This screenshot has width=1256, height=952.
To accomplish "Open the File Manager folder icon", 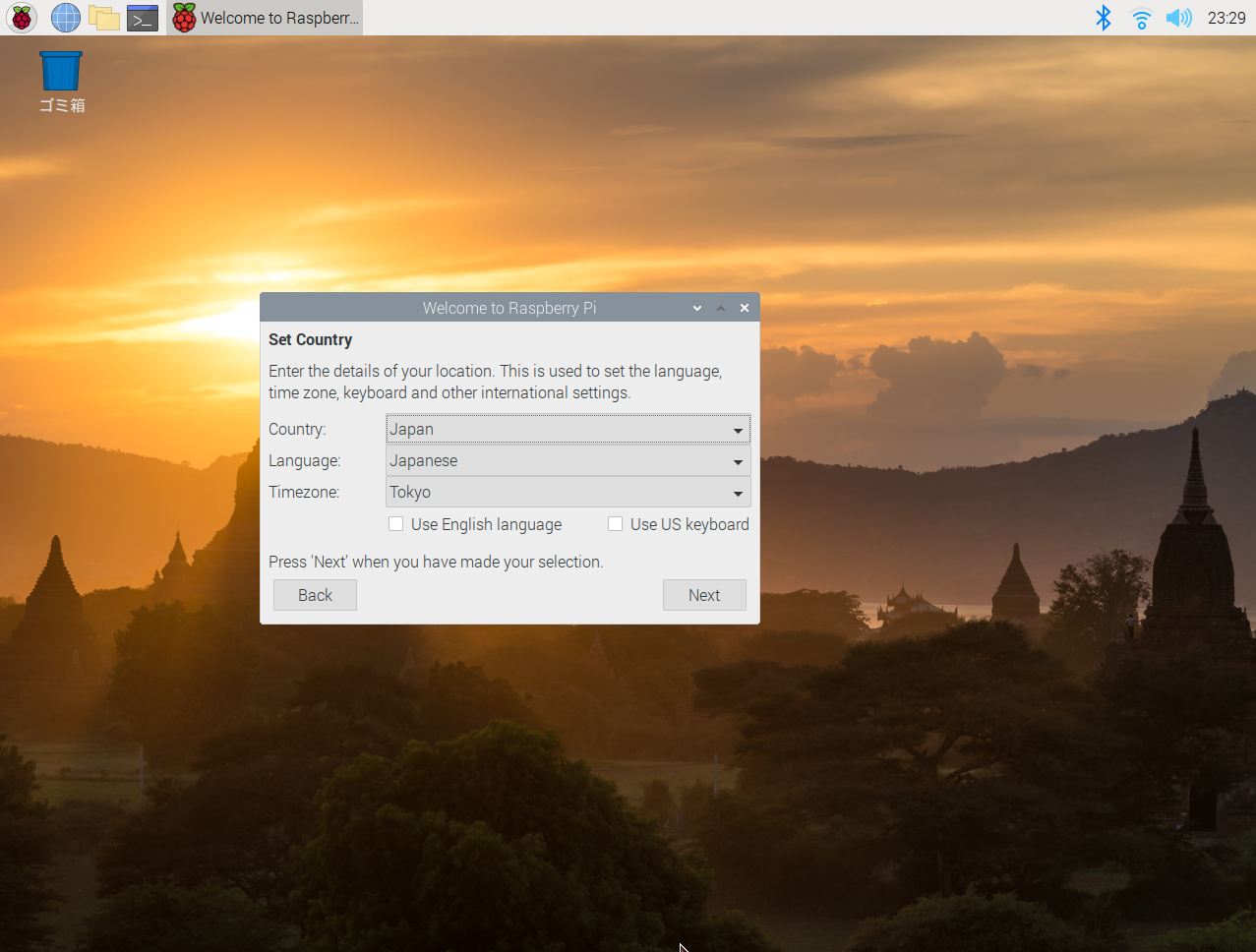I will click(x=104, y=18).
